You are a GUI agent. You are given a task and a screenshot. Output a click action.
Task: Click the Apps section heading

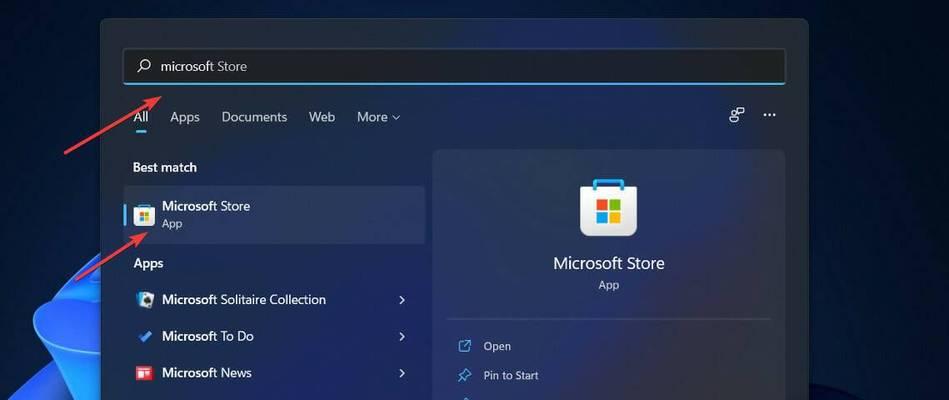pyautogui.click(x=148, y=263)
